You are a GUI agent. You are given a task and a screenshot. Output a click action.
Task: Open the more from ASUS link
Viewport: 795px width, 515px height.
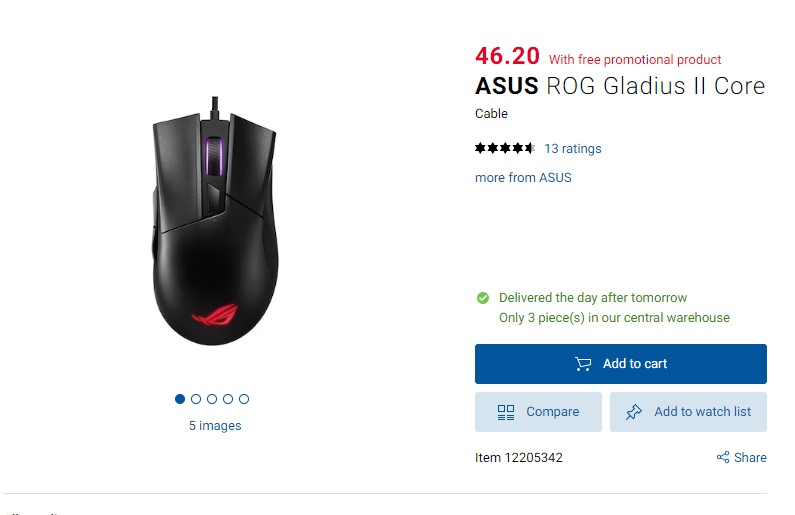[523, 178]
